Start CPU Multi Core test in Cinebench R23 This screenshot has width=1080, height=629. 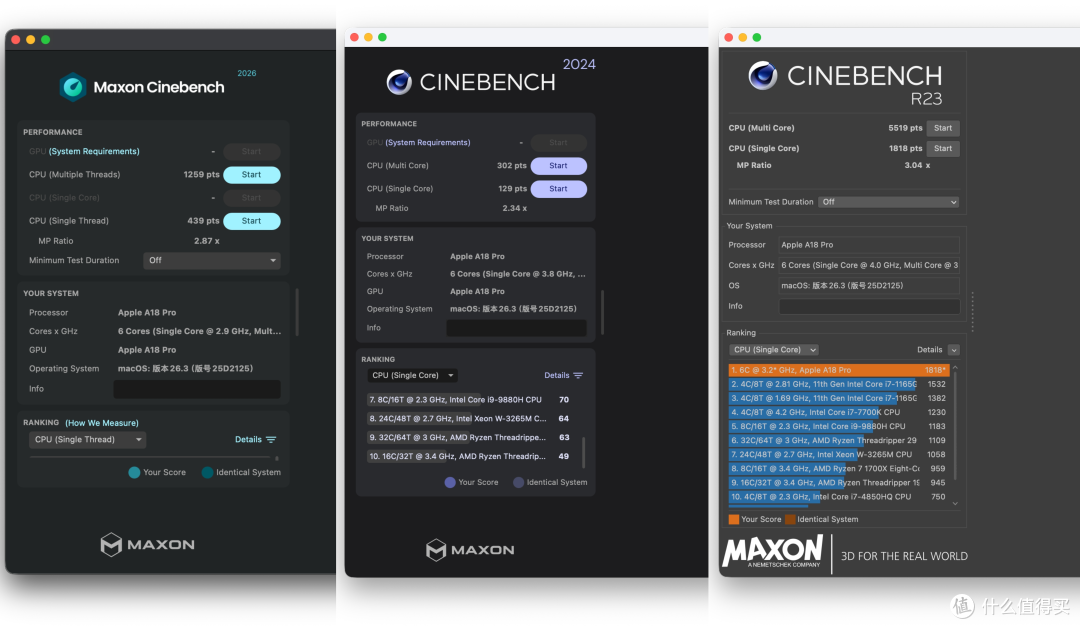pyautogui.click(x=943, y=128)
